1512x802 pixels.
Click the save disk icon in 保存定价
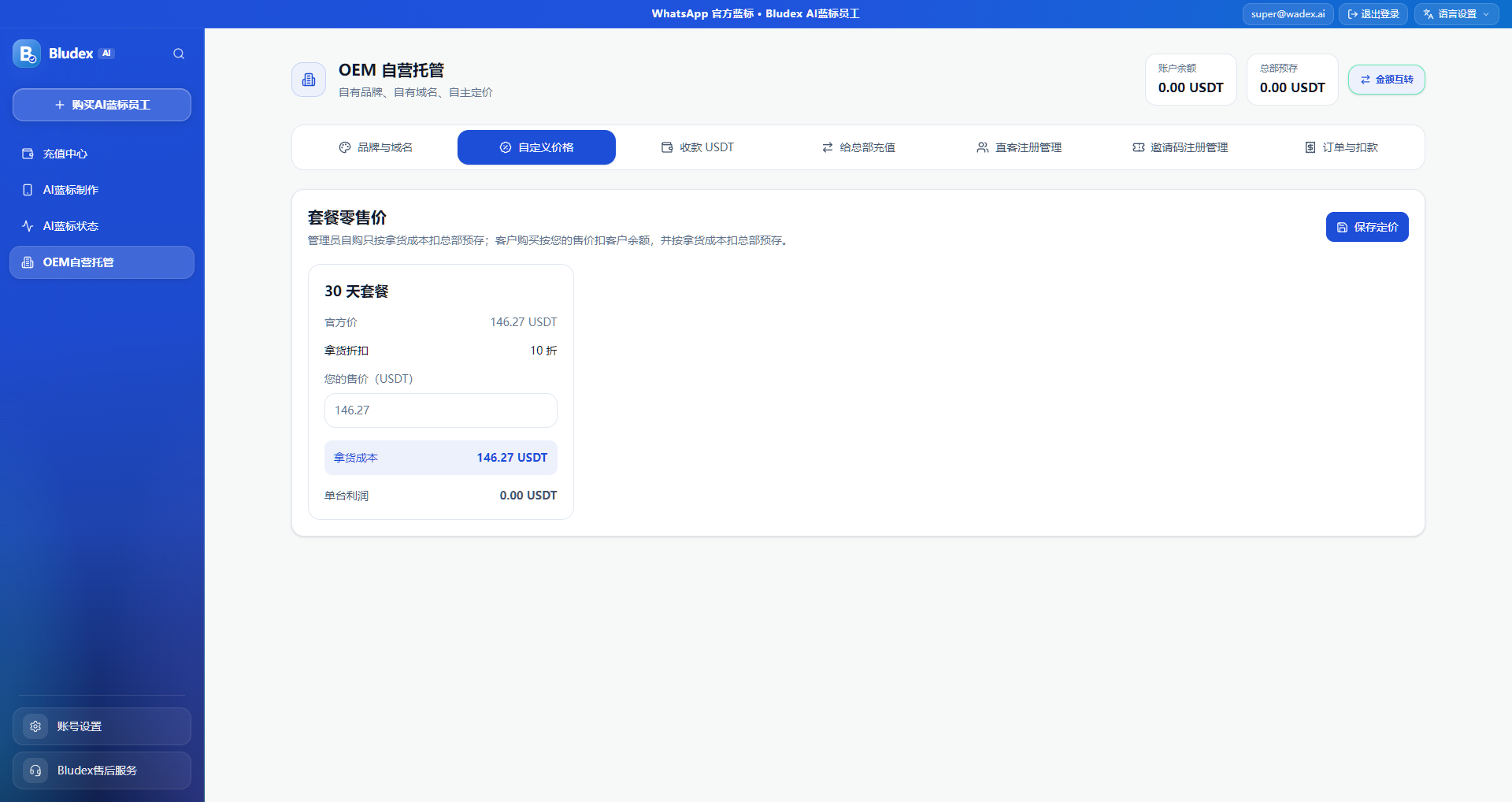pyautogui.click(x=1342, y=227)
